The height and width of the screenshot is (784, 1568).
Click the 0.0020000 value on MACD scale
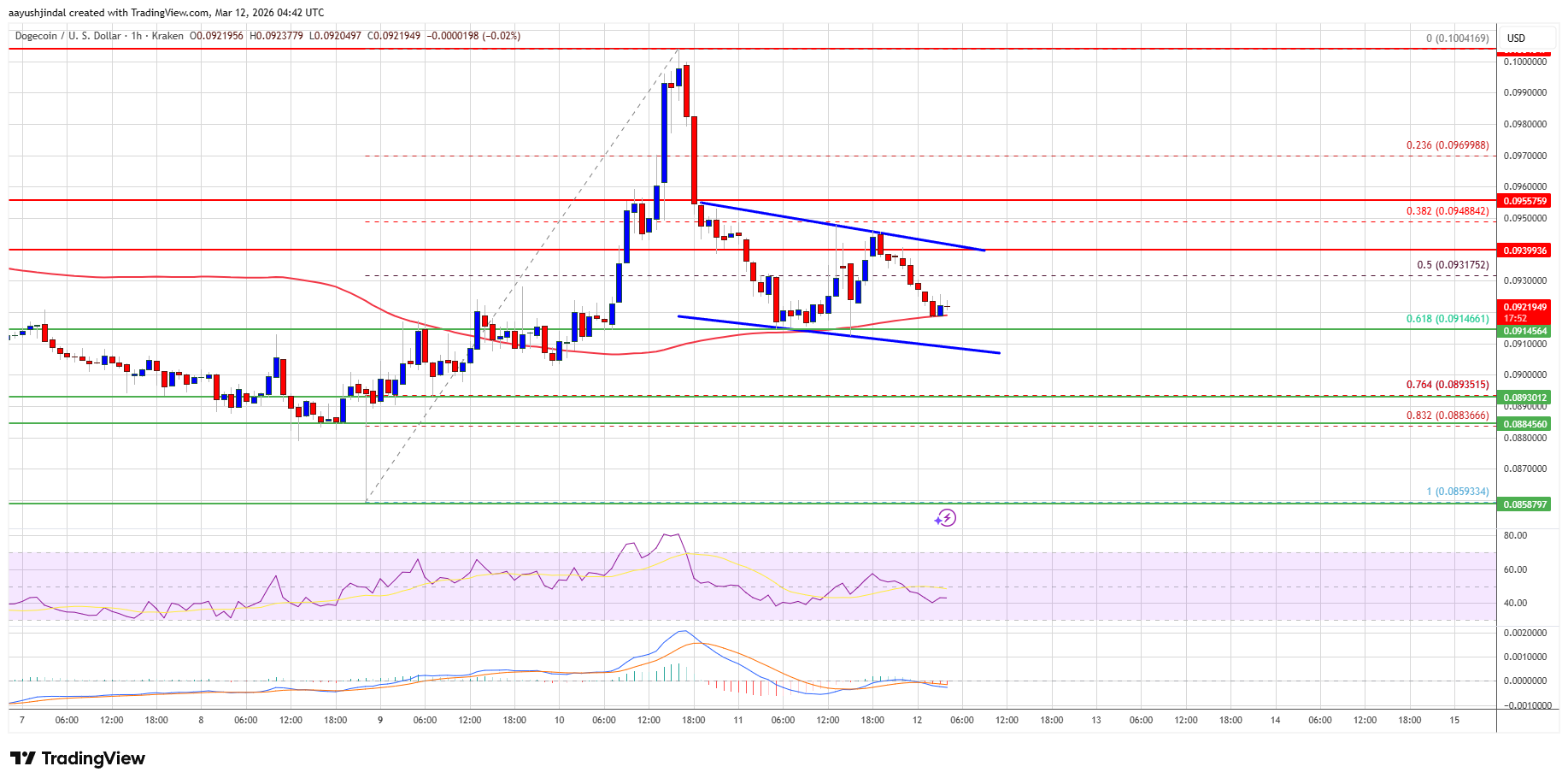pos(1525,633)
